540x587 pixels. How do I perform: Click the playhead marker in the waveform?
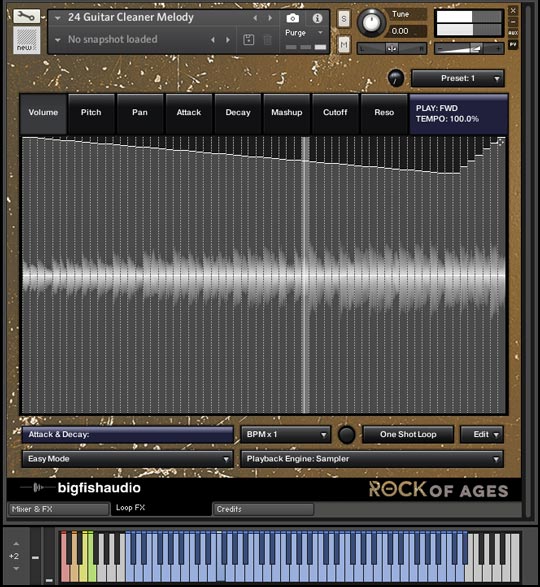click(x=306, y=275)
